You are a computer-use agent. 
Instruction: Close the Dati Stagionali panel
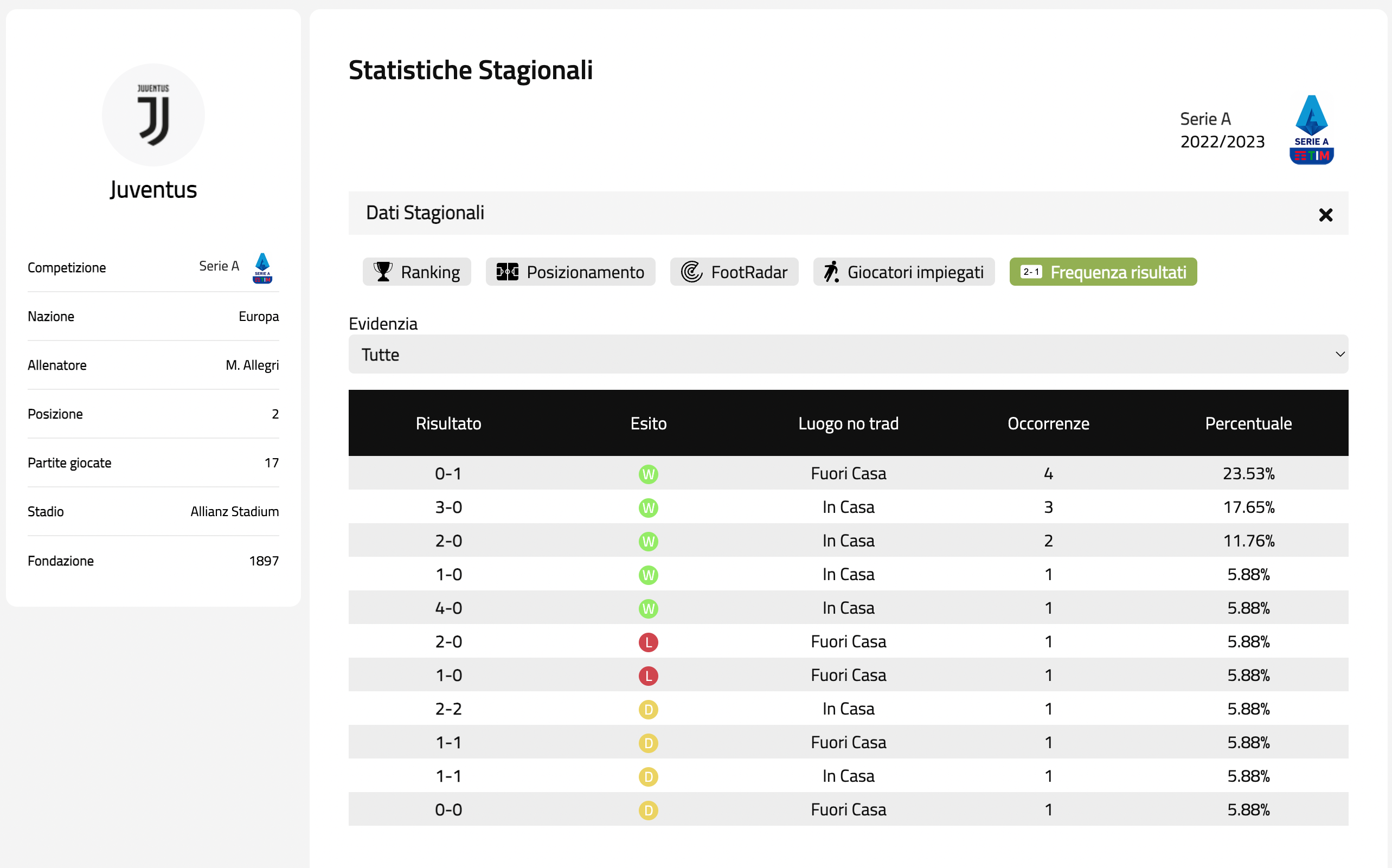1325,215
